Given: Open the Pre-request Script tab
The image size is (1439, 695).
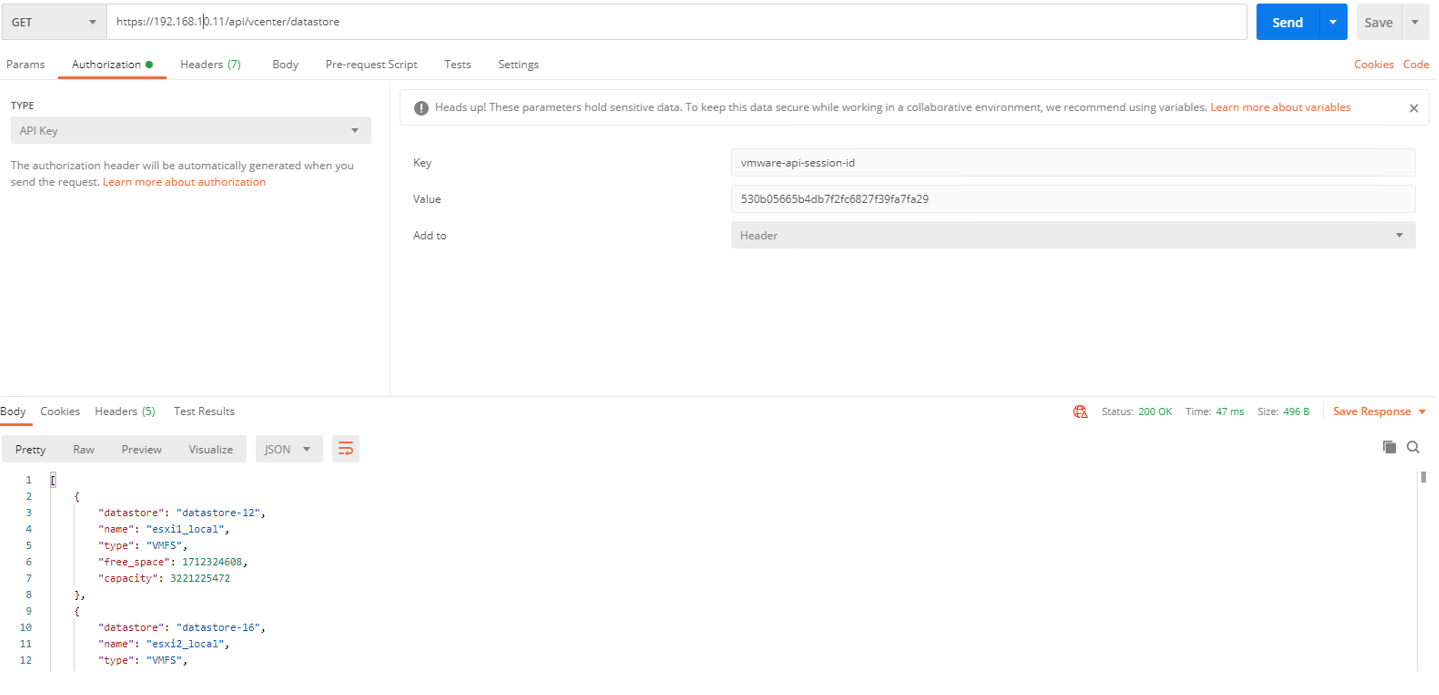Looking at the screenshot, I should [x=371, y=64].
